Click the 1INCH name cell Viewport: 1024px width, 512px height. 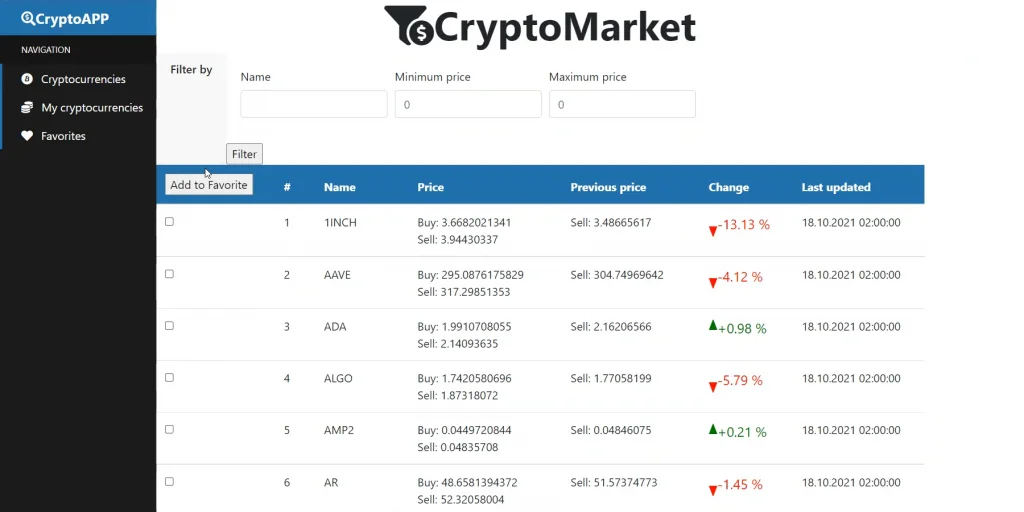click(x=340, y=223)
